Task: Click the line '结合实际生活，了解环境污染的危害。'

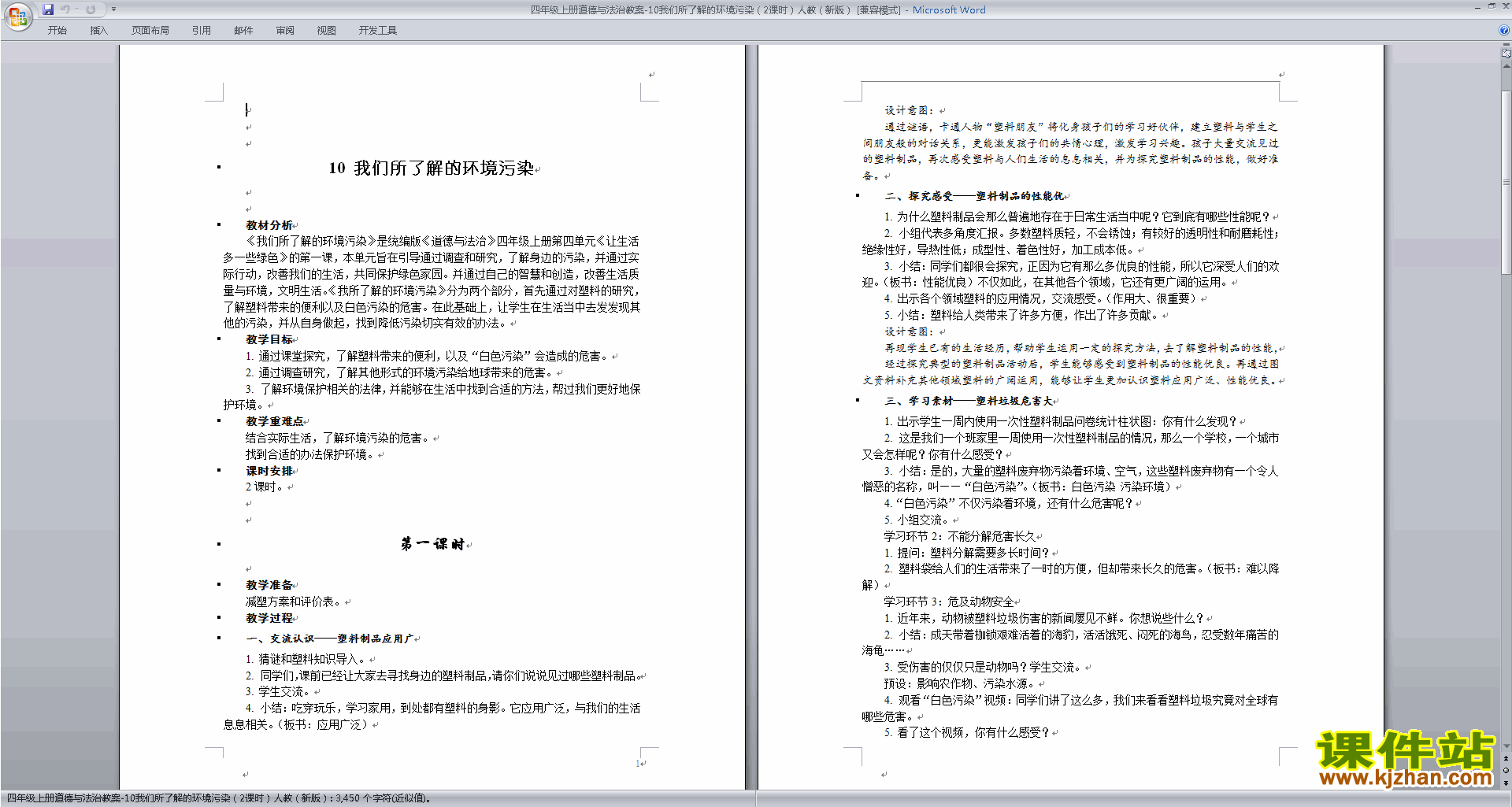Action: point(337,438)
